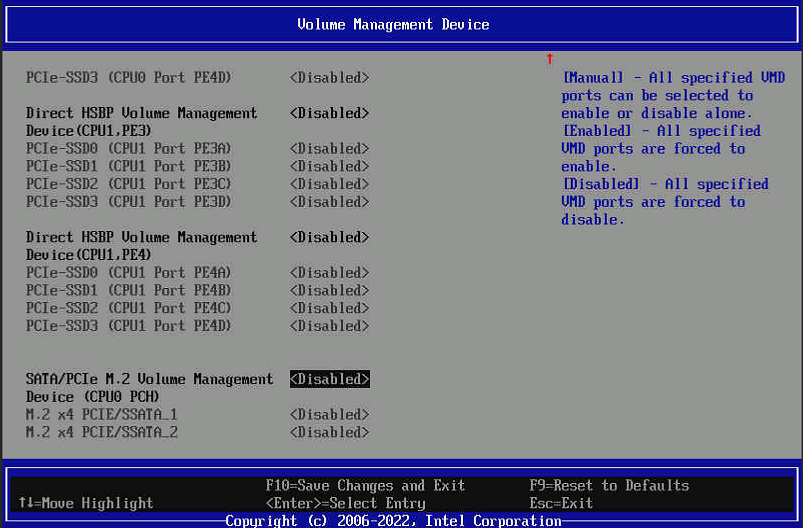Screen dimensions: 803x528
Task: Click PCIe-SSD2 (CPU1 Port PE4C) label
Action: click(x=129, y=308)
